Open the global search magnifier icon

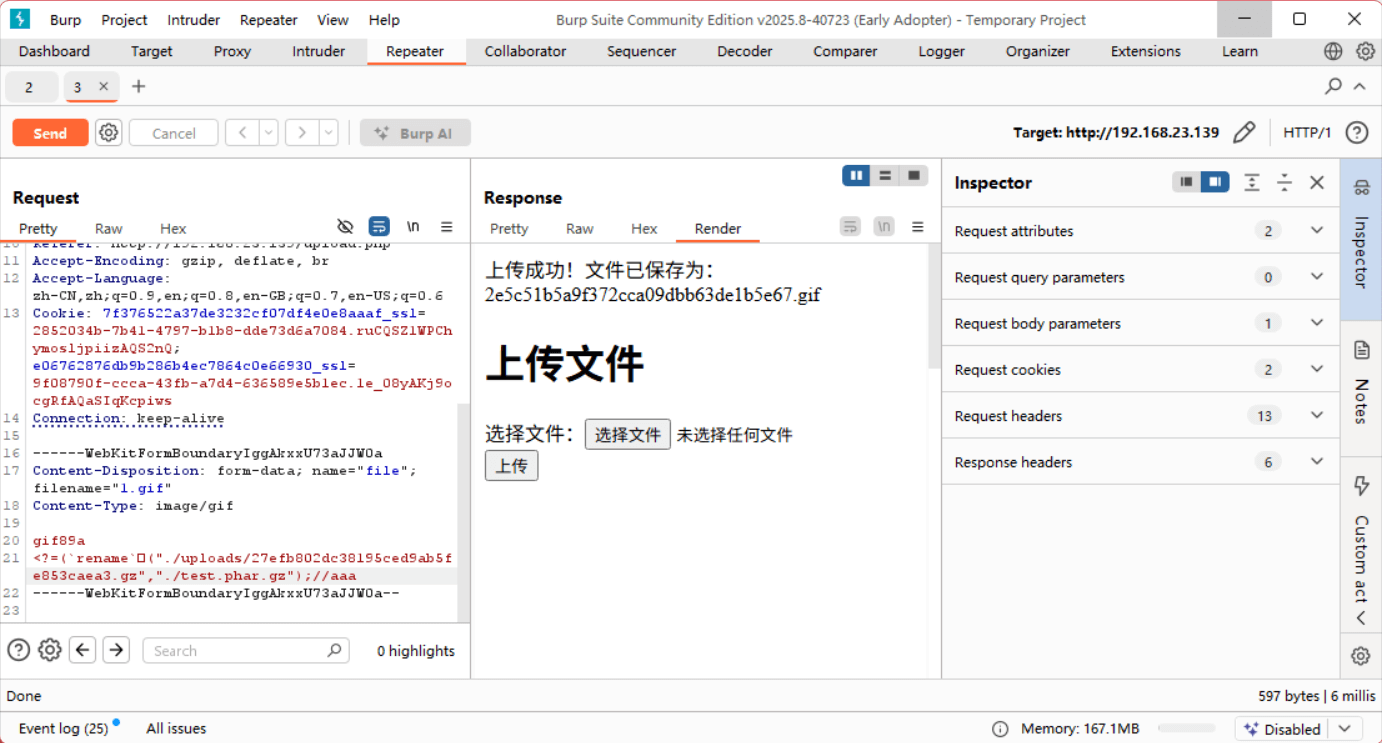[1333, 86]
